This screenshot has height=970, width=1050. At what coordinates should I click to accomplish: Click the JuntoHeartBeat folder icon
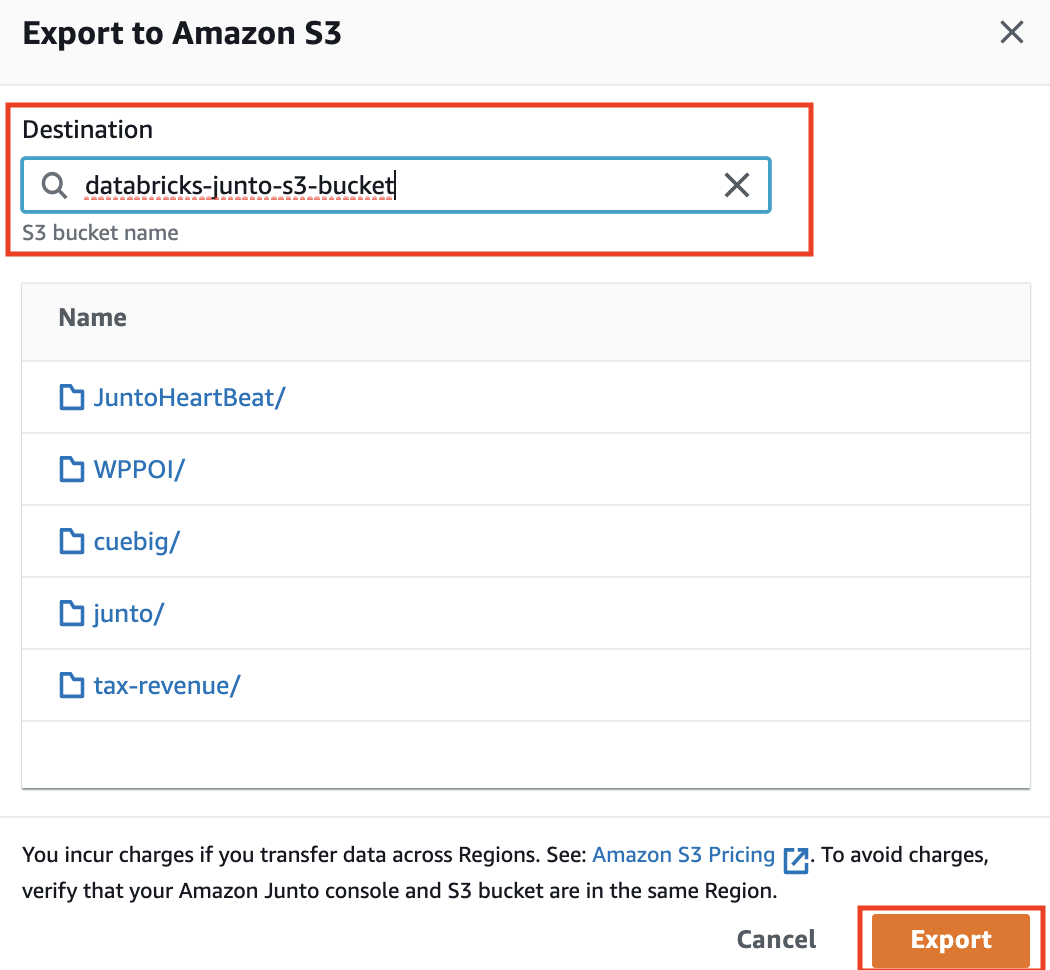click(x=72, y=397)
